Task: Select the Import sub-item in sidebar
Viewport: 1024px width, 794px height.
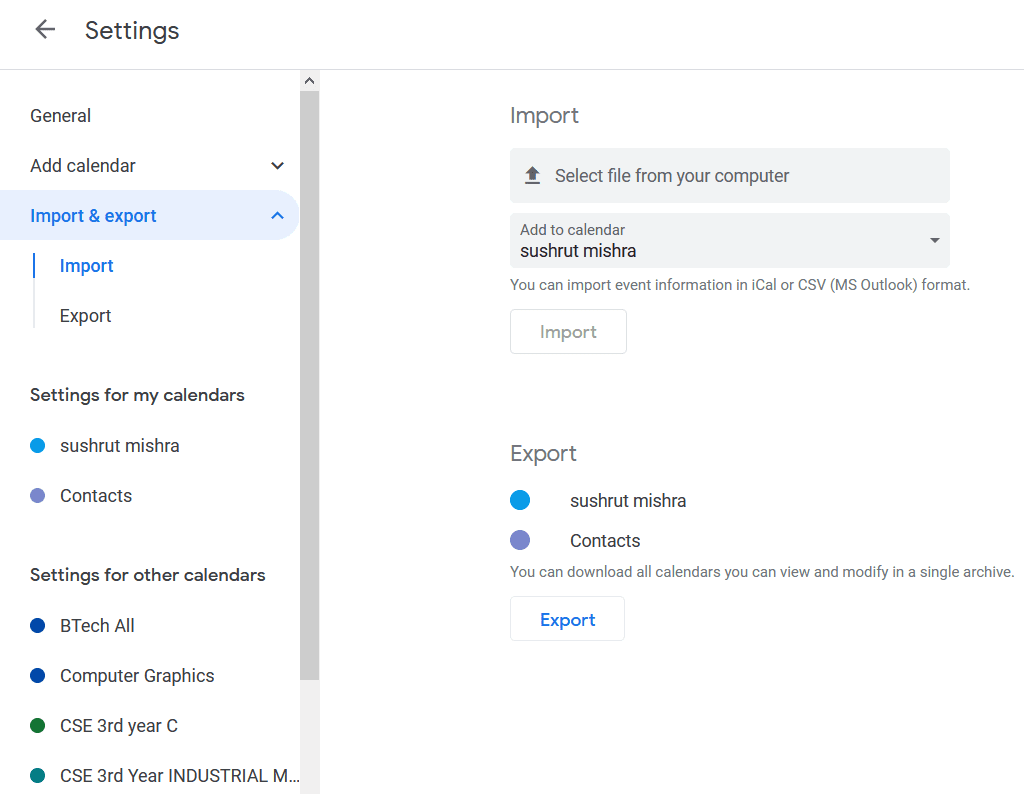Action: 86,266
